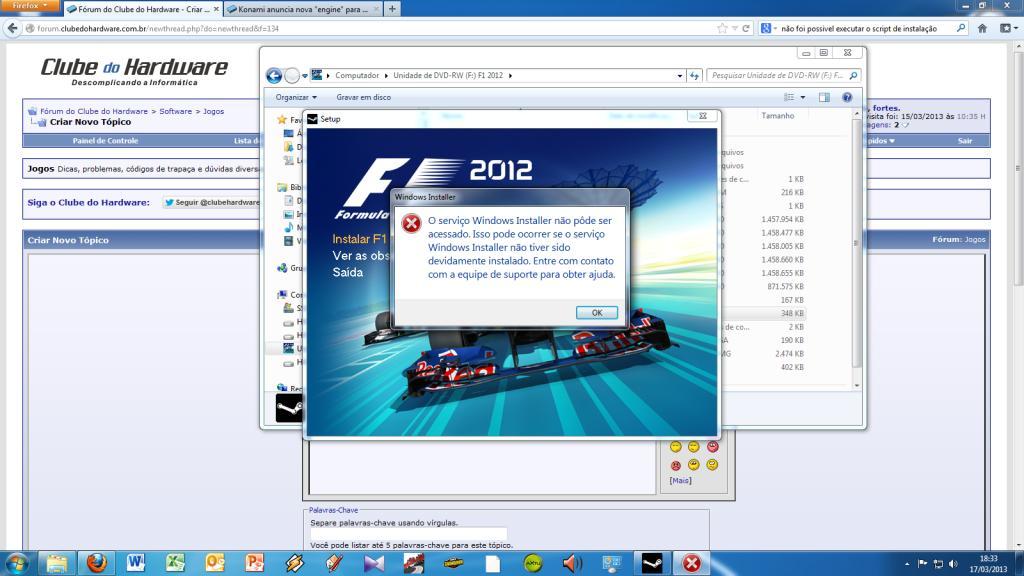Launch Excel from the taskbar
The height and width of the screenshot is (576, 1024).
pos(175,563)
